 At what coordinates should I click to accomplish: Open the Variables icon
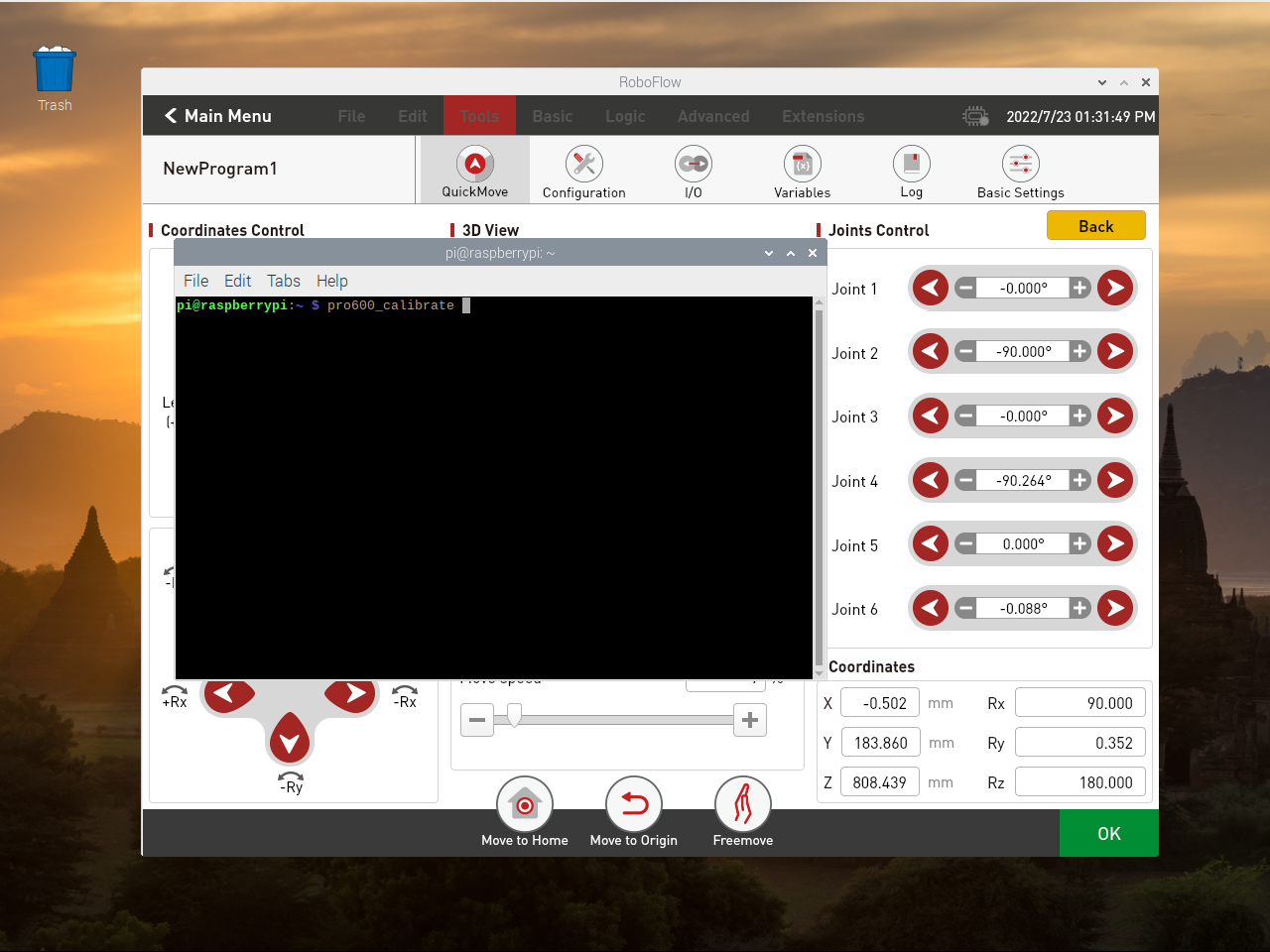coord(802,165)
